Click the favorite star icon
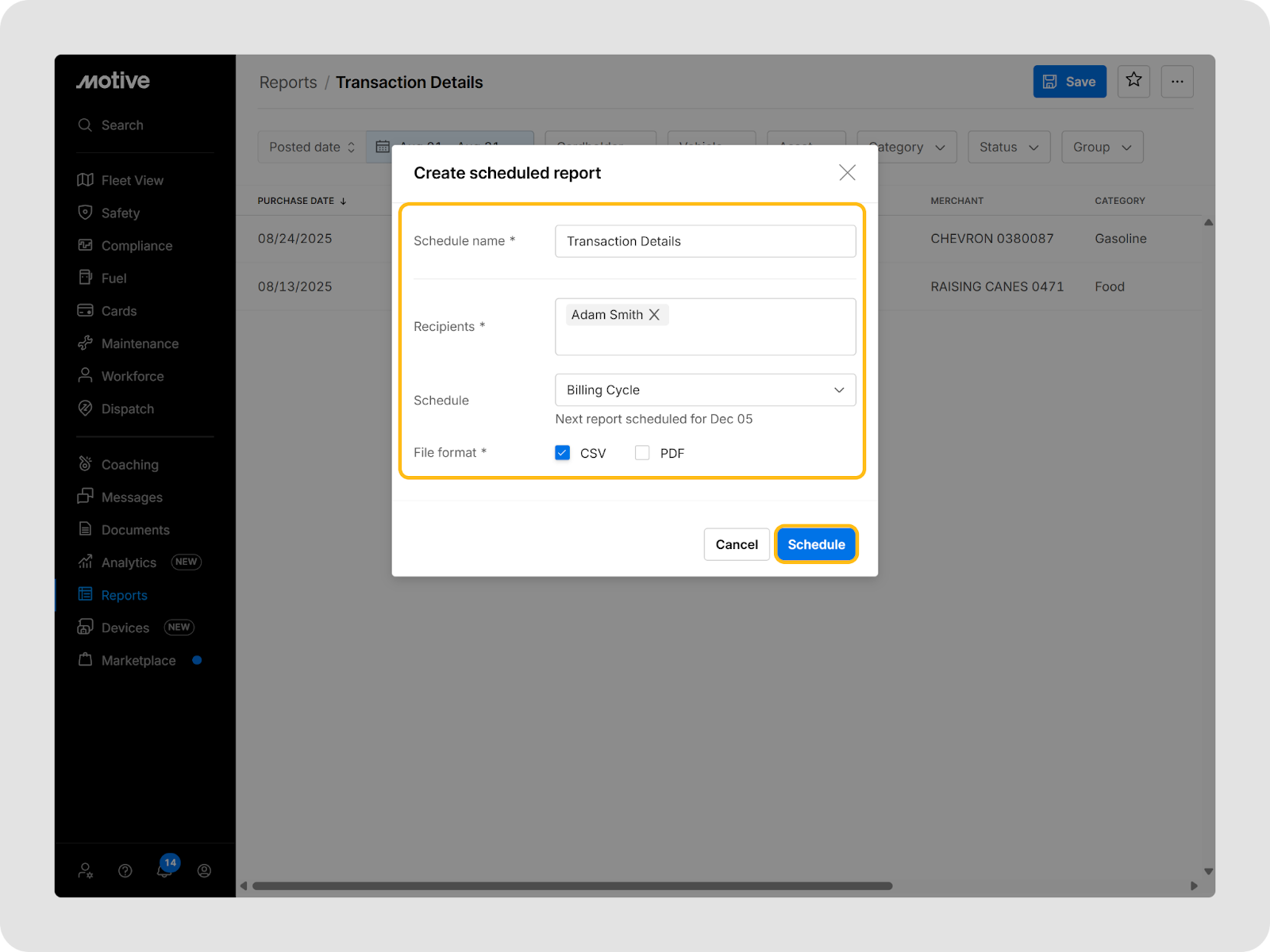1270x952 pixels. click(1133, 81)
